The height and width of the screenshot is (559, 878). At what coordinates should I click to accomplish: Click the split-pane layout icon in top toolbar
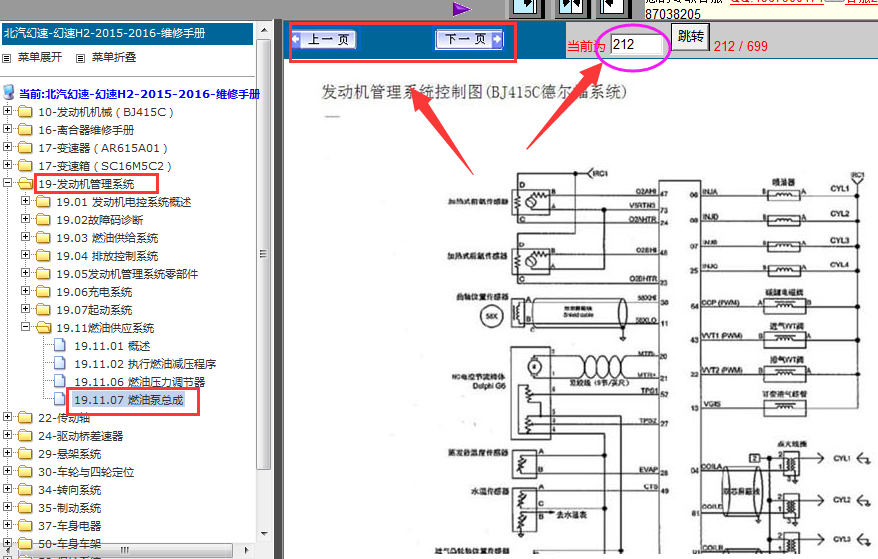point(571,7)
